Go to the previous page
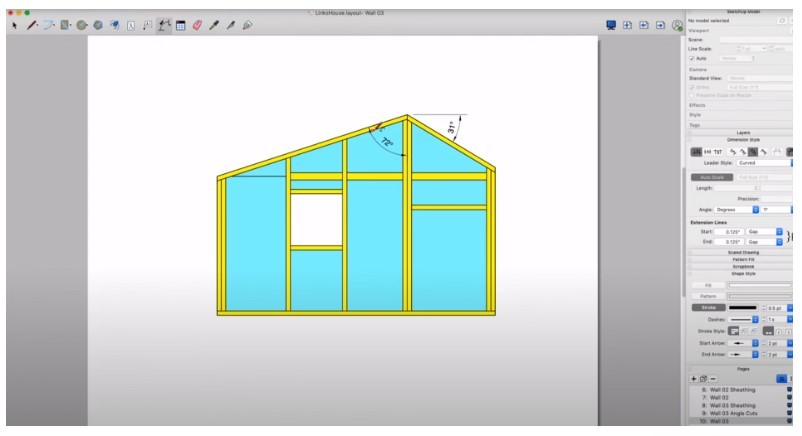The width and height of the screenshot is (802, 436). 644,25
